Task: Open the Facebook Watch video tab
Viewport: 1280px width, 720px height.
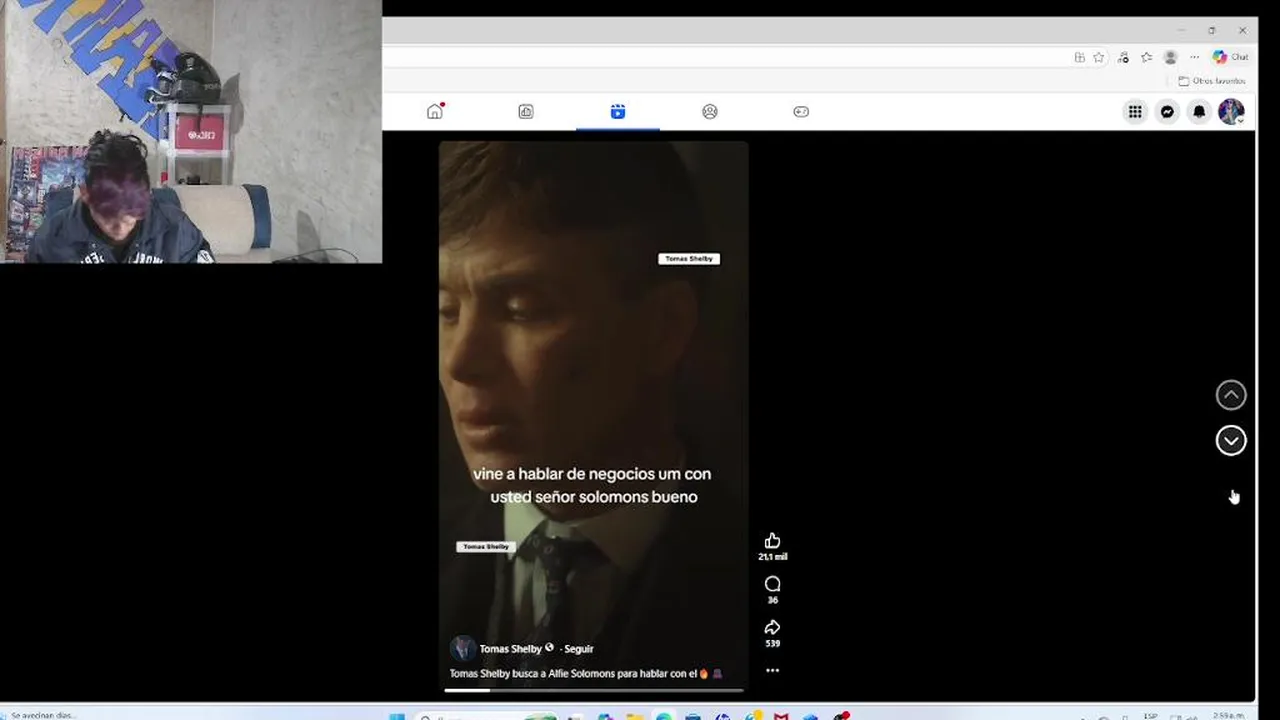Action: (526, 111)
